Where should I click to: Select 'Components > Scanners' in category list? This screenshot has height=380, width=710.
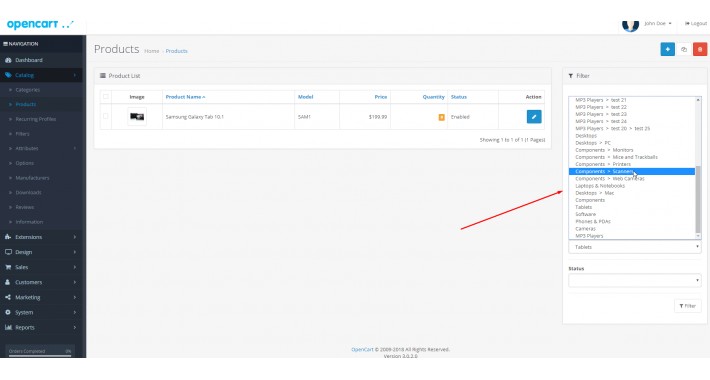(632, 171)
